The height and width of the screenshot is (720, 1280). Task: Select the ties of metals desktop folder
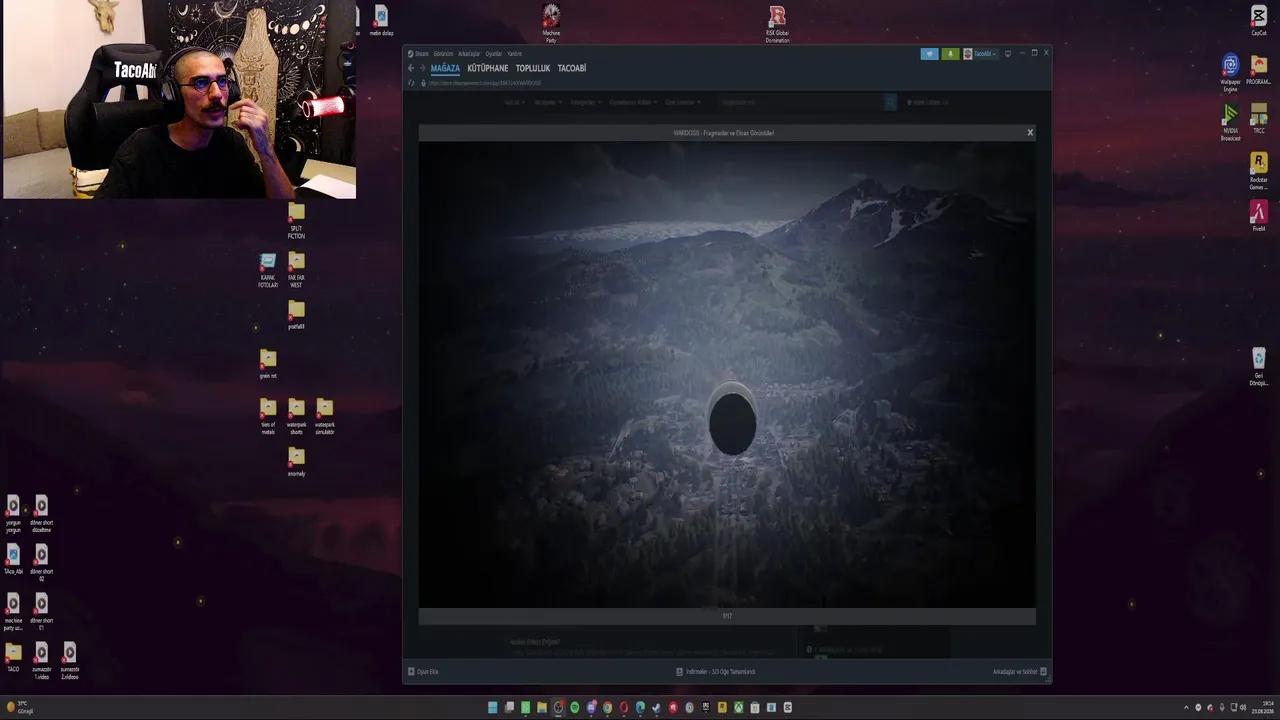(268, 417)
